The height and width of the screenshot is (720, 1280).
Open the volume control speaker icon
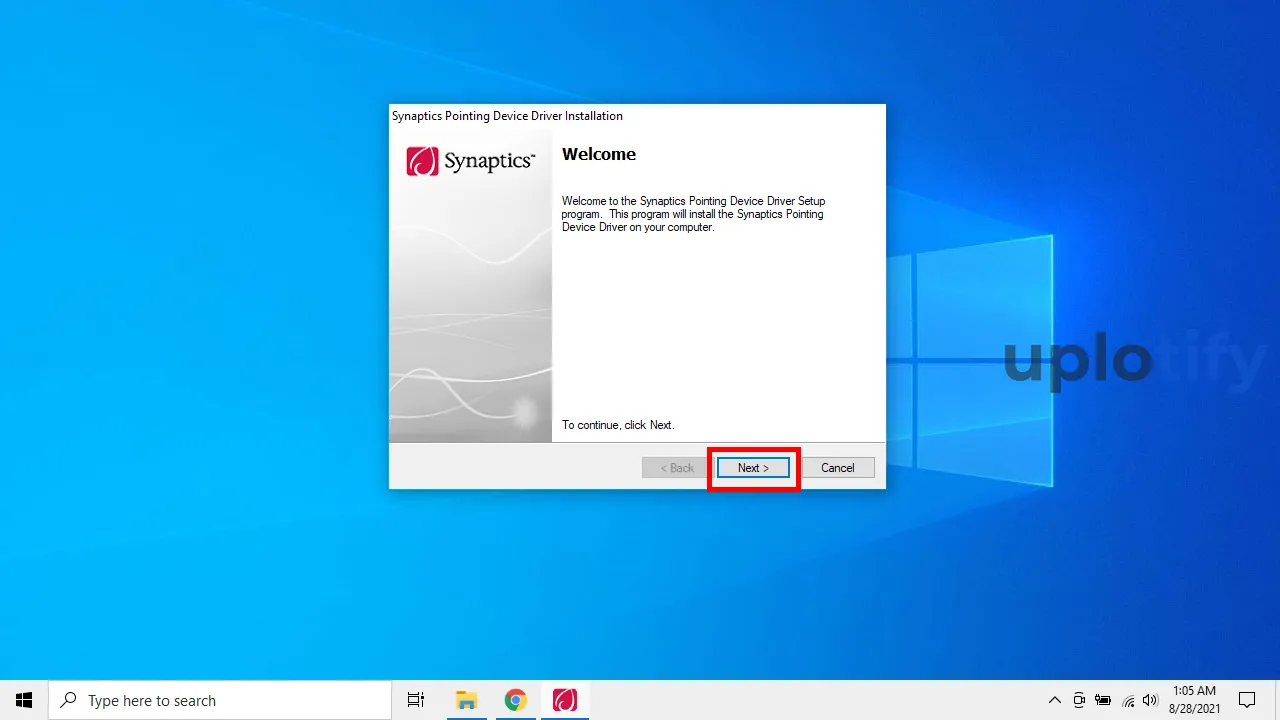1150,700
